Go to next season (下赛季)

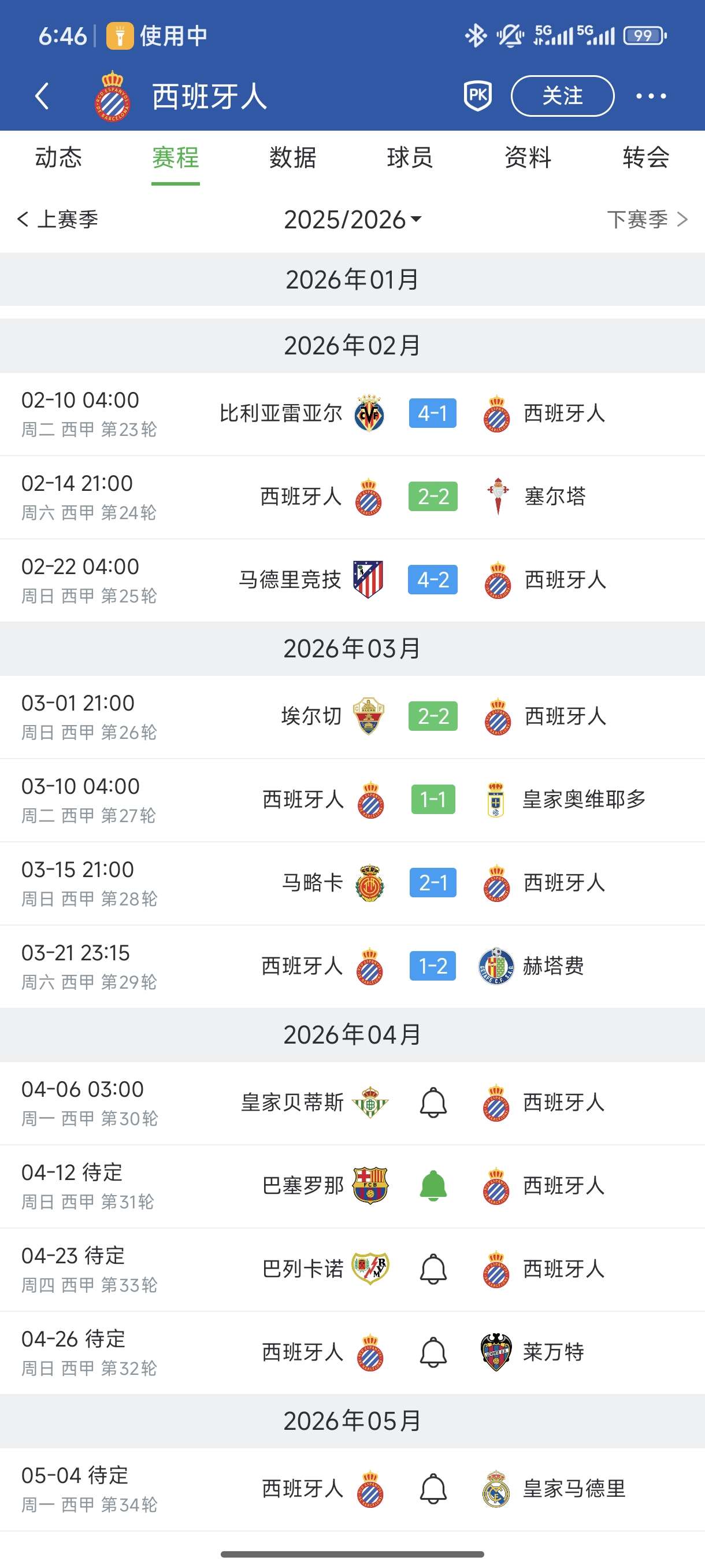pos(647,219)
